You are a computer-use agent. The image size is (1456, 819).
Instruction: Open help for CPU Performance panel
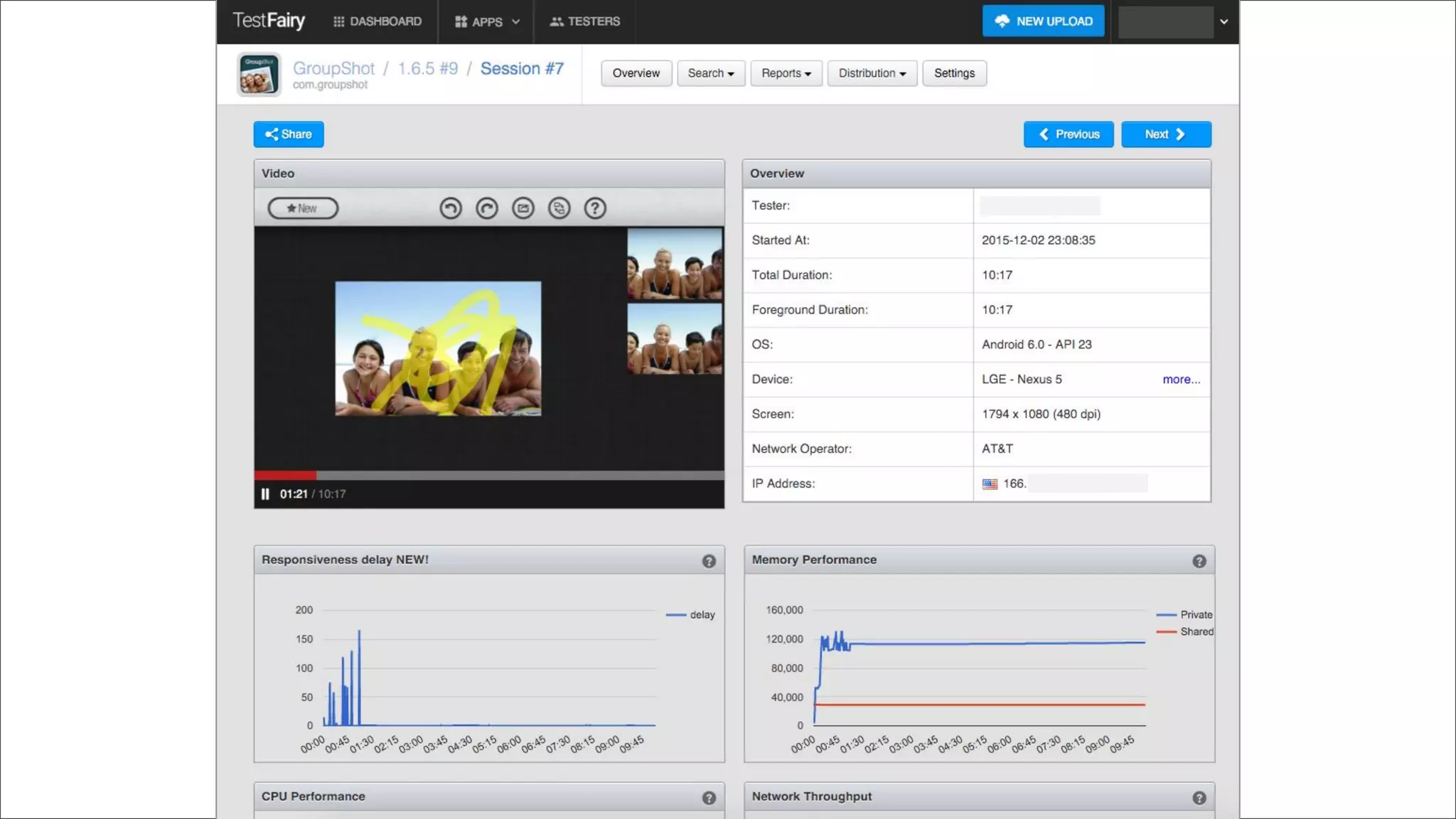pos(709,798)
